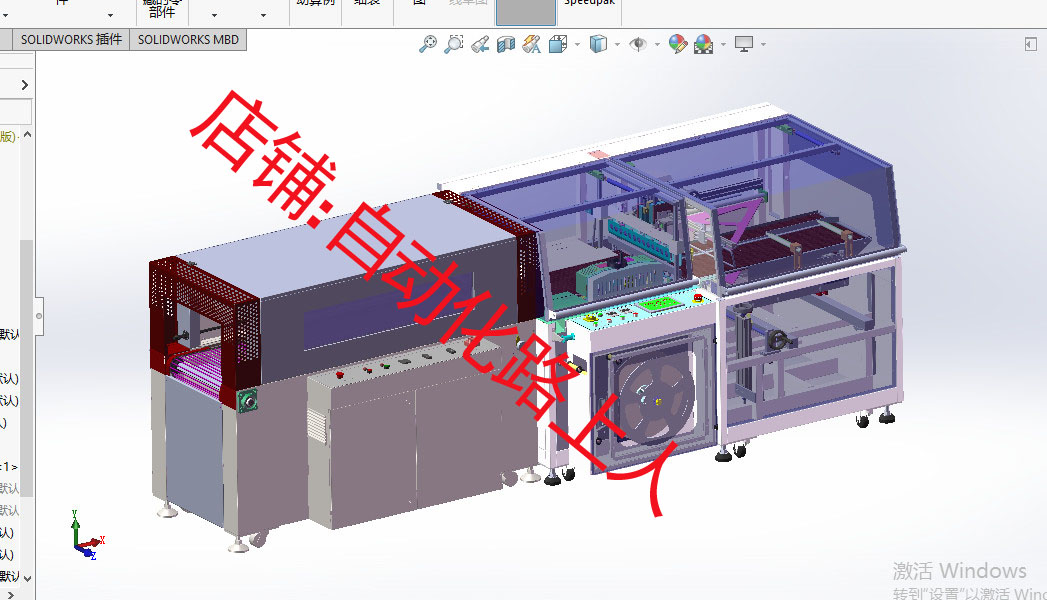Click the Apply Scene icon
The image size is (1047, 600).
703,44
